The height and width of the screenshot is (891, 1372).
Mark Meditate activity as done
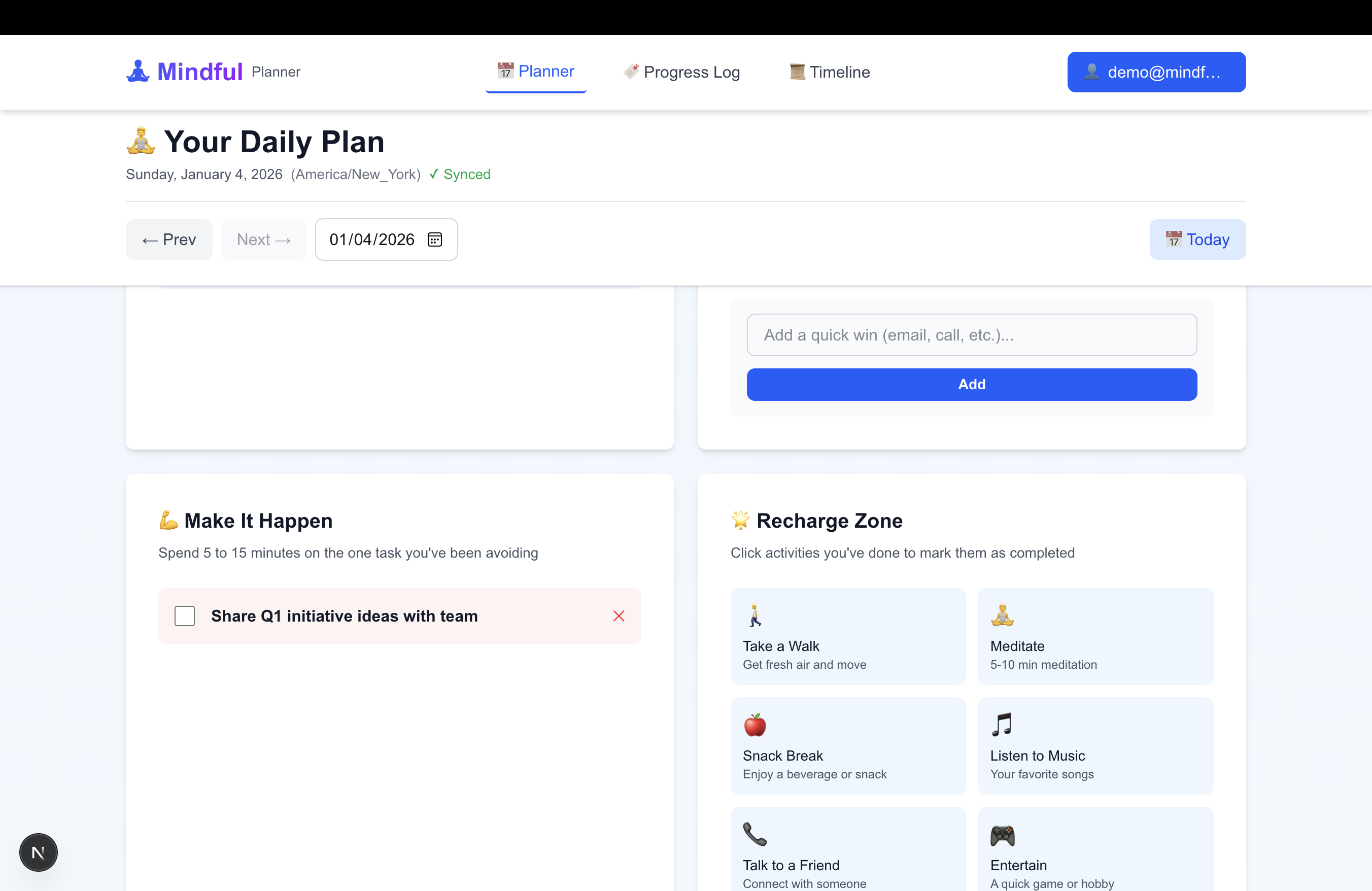(1095, 636)
